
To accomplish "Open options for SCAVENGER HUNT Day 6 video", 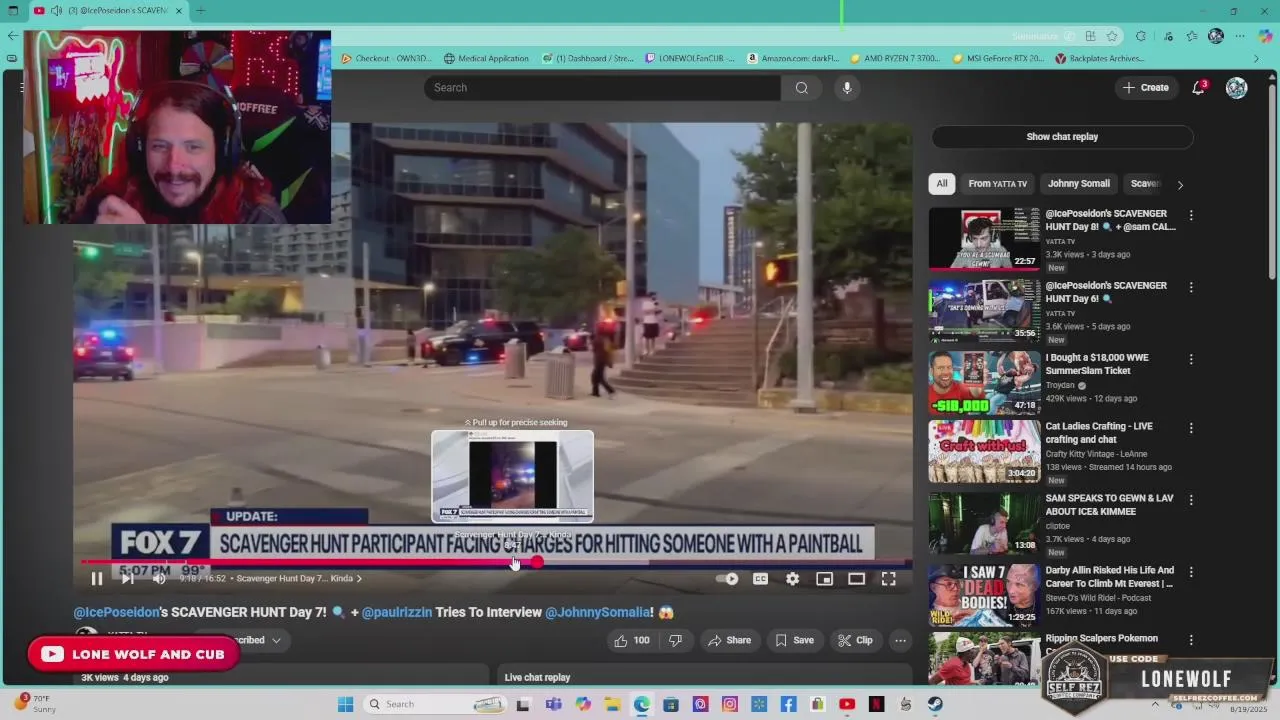I will tap(1190, 287).
